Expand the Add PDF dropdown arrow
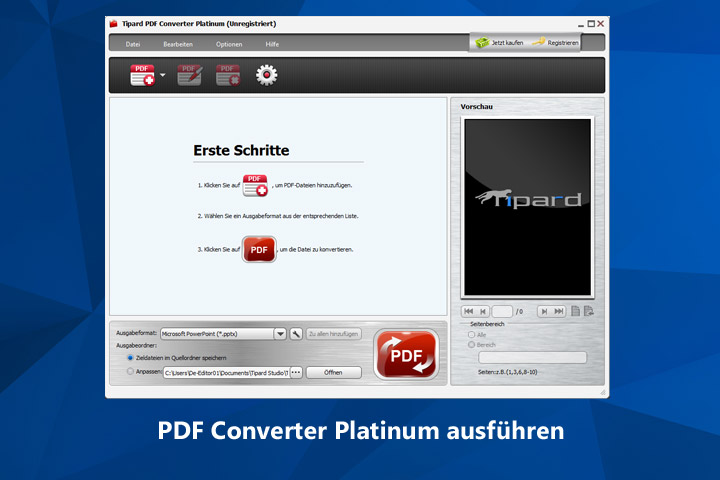The width and height of the screenshot is (720, 480). 163,75
